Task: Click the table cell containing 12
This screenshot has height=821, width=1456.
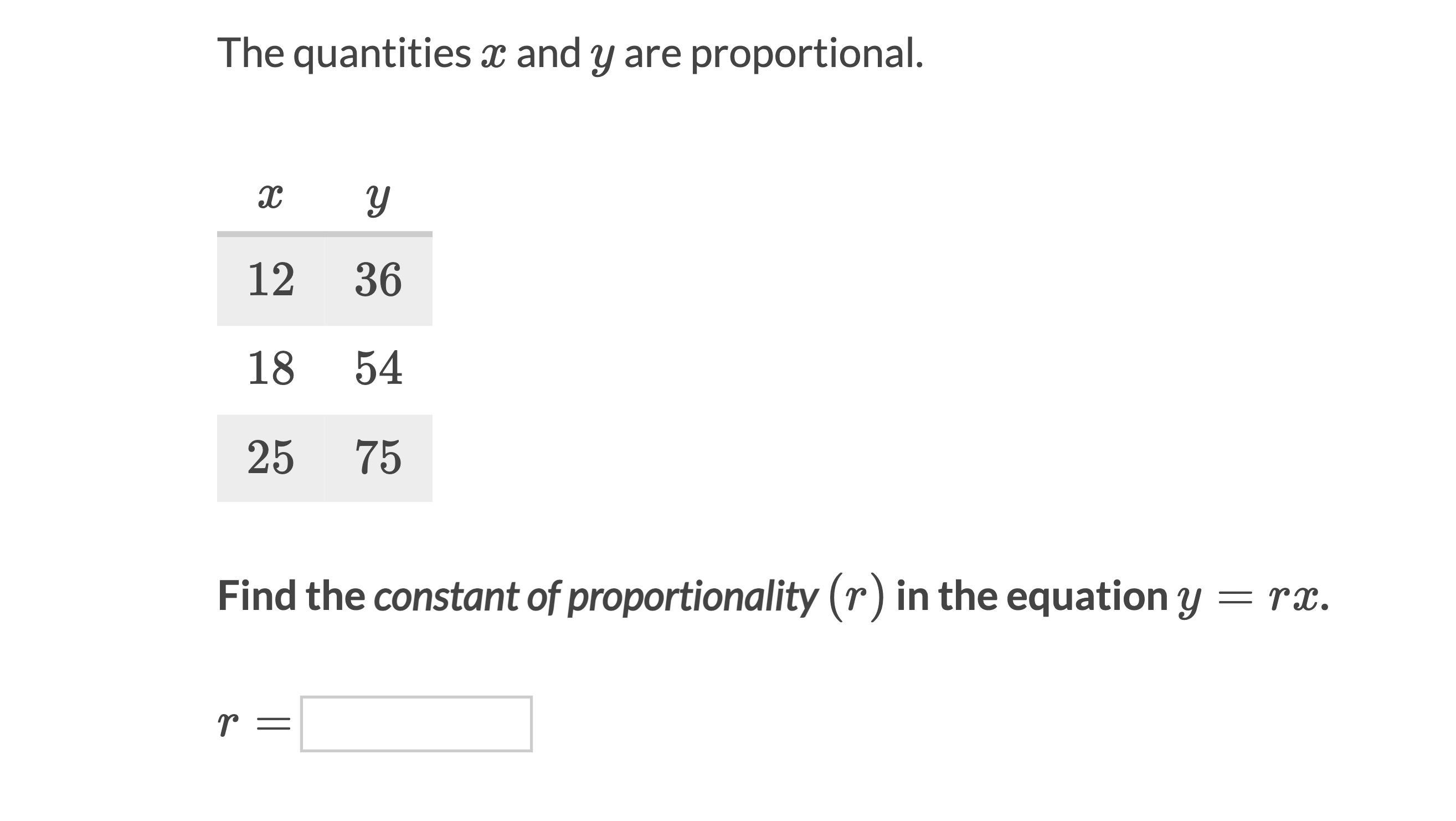Action: [271, 280]
